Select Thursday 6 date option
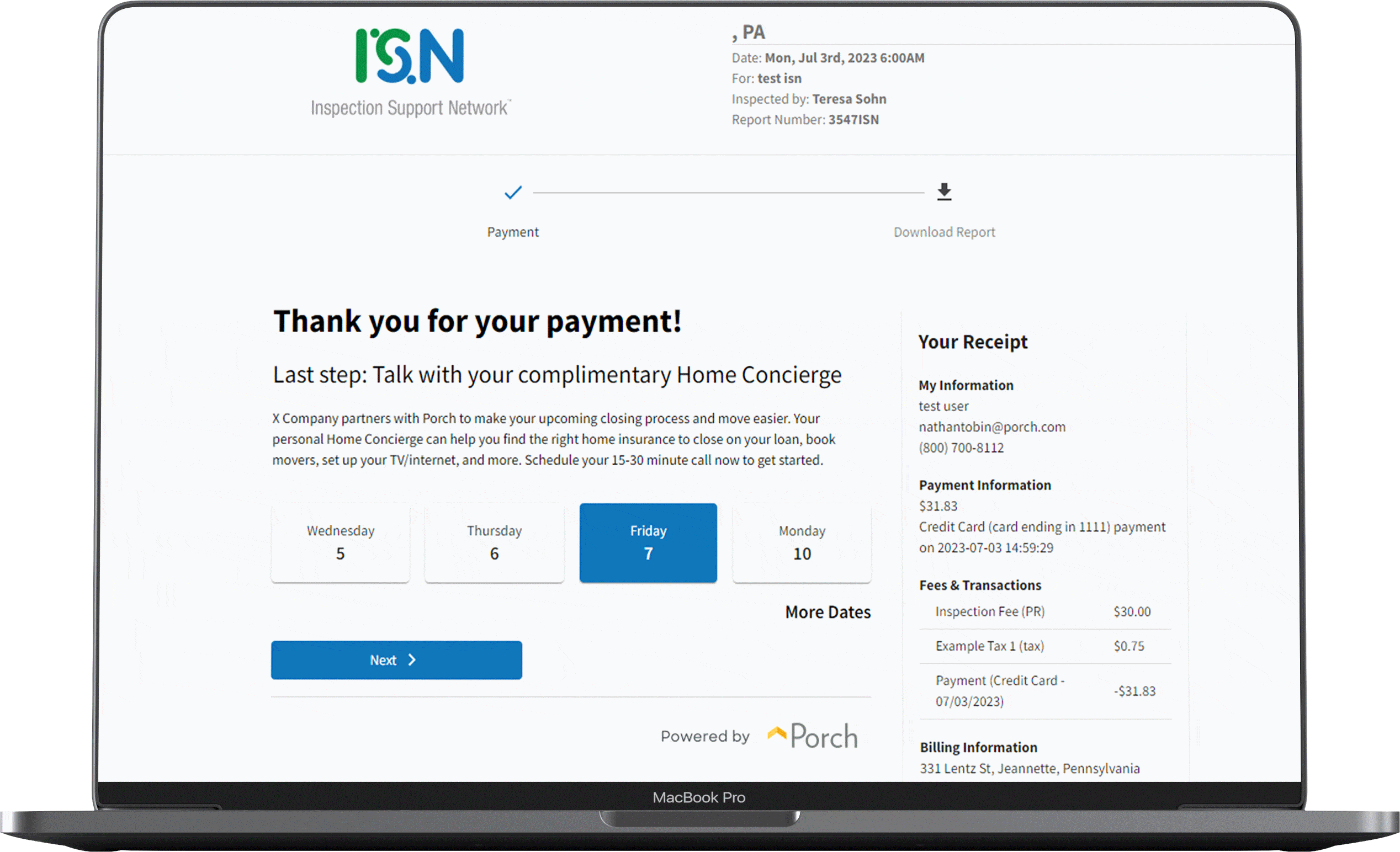 [494, 542]
